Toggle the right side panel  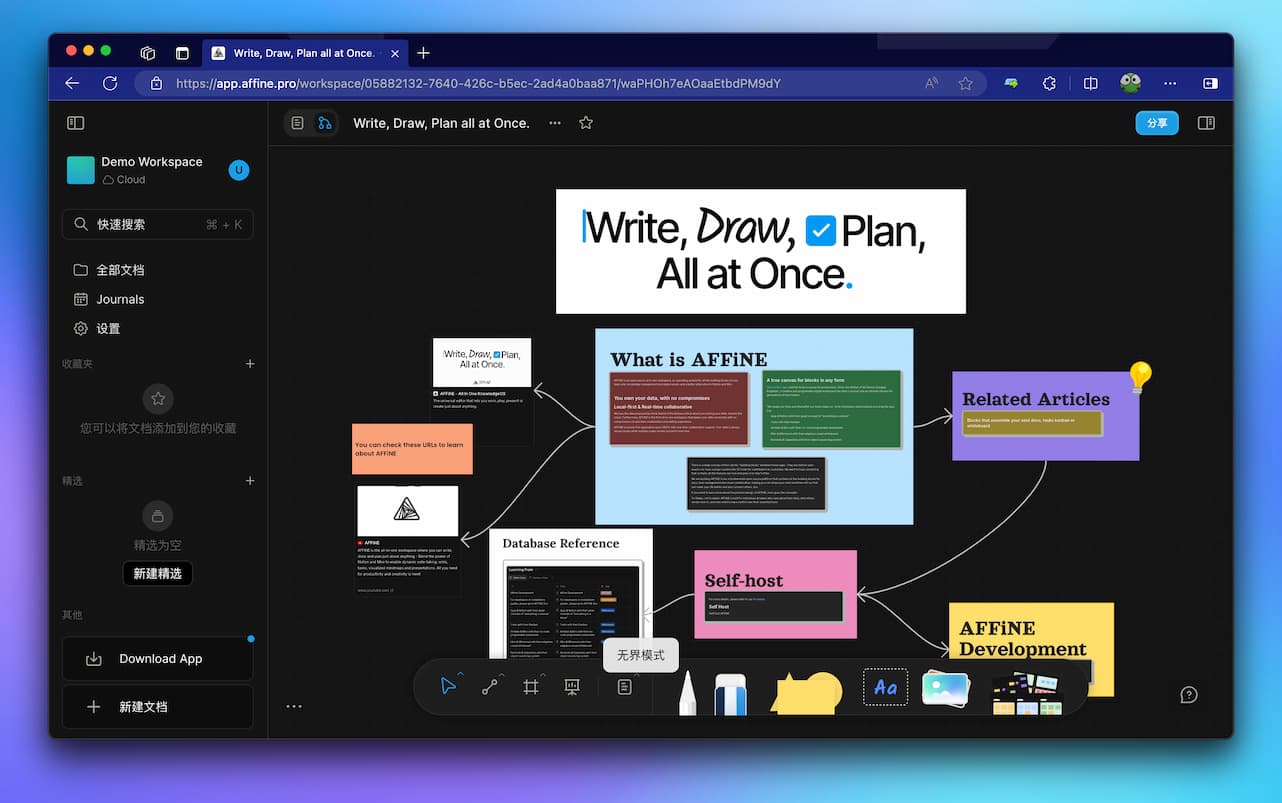1206,123
